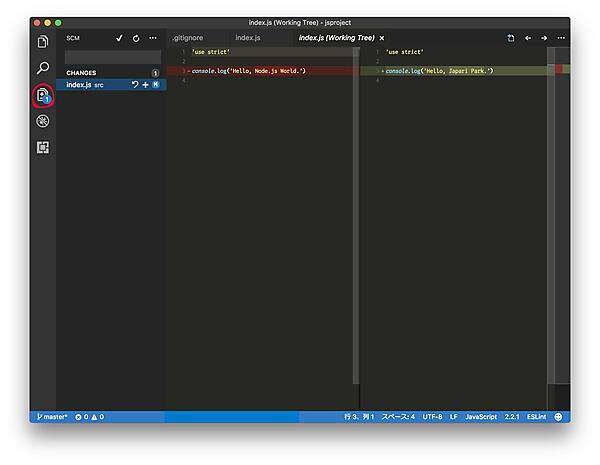Open file icon in editor toolbar
The height and width of the screenshot is (465, 600).
(x=510, y=38)
